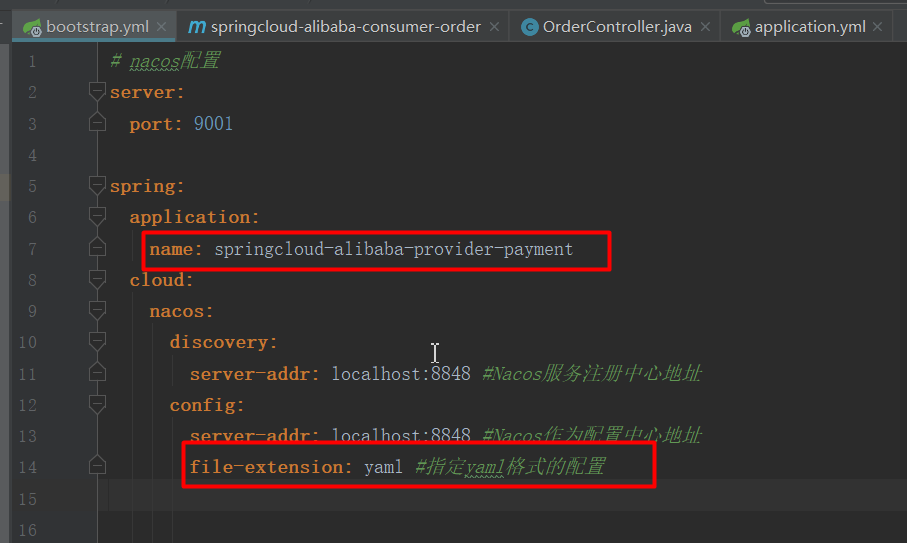907x543 pixels.
Task: Collapse the discovery block fold marker
Action: coord(97,342)
